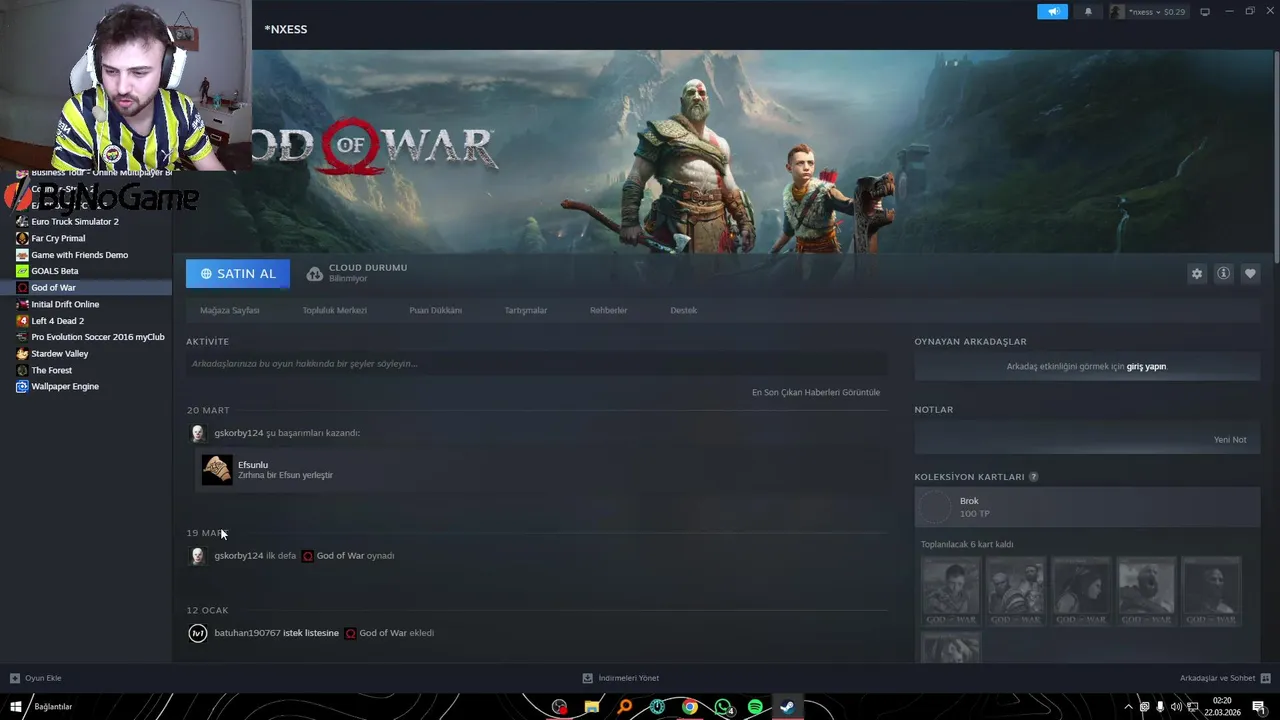Viewport: 1280px width, 720px height.
Task: Open the Topluluk Merkezi tab
Action: pyautogui.click(x=335, y=310)
